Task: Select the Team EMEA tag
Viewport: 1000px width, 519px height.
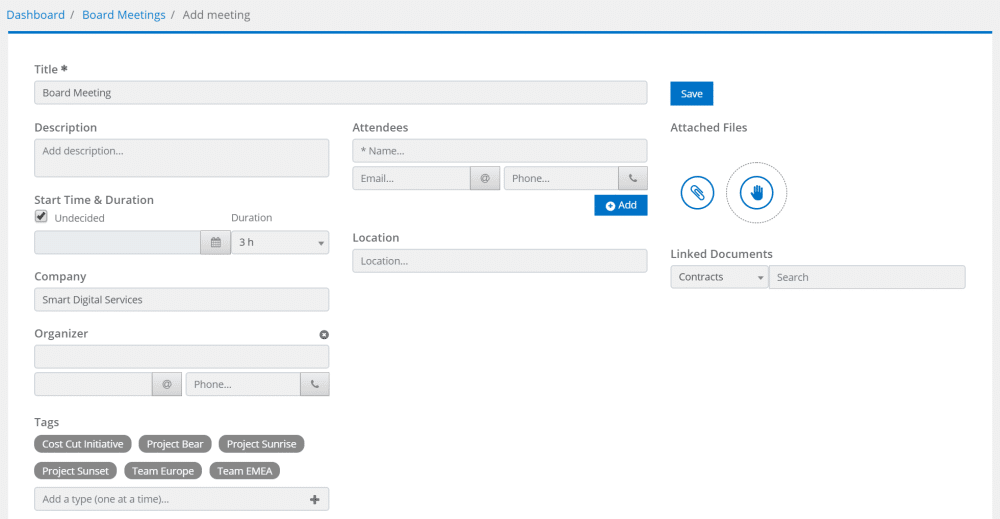Action: click(x=244, y=471)
